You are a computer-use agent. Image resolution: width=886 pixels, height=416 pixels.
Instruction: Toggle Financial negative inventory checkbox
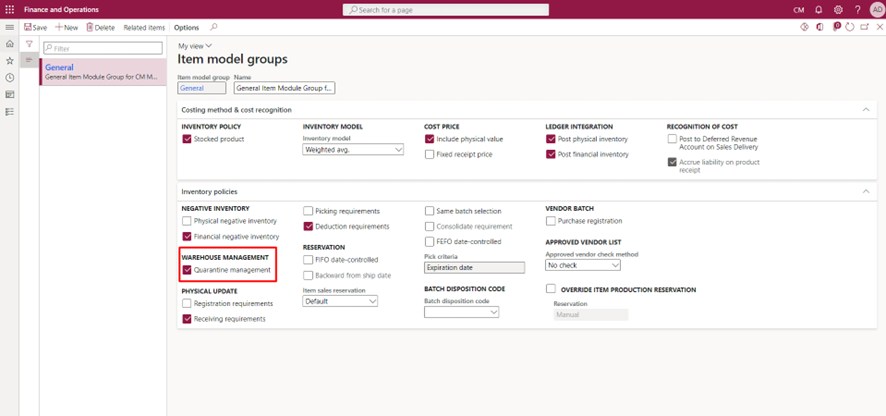click(x=186, y=237)
